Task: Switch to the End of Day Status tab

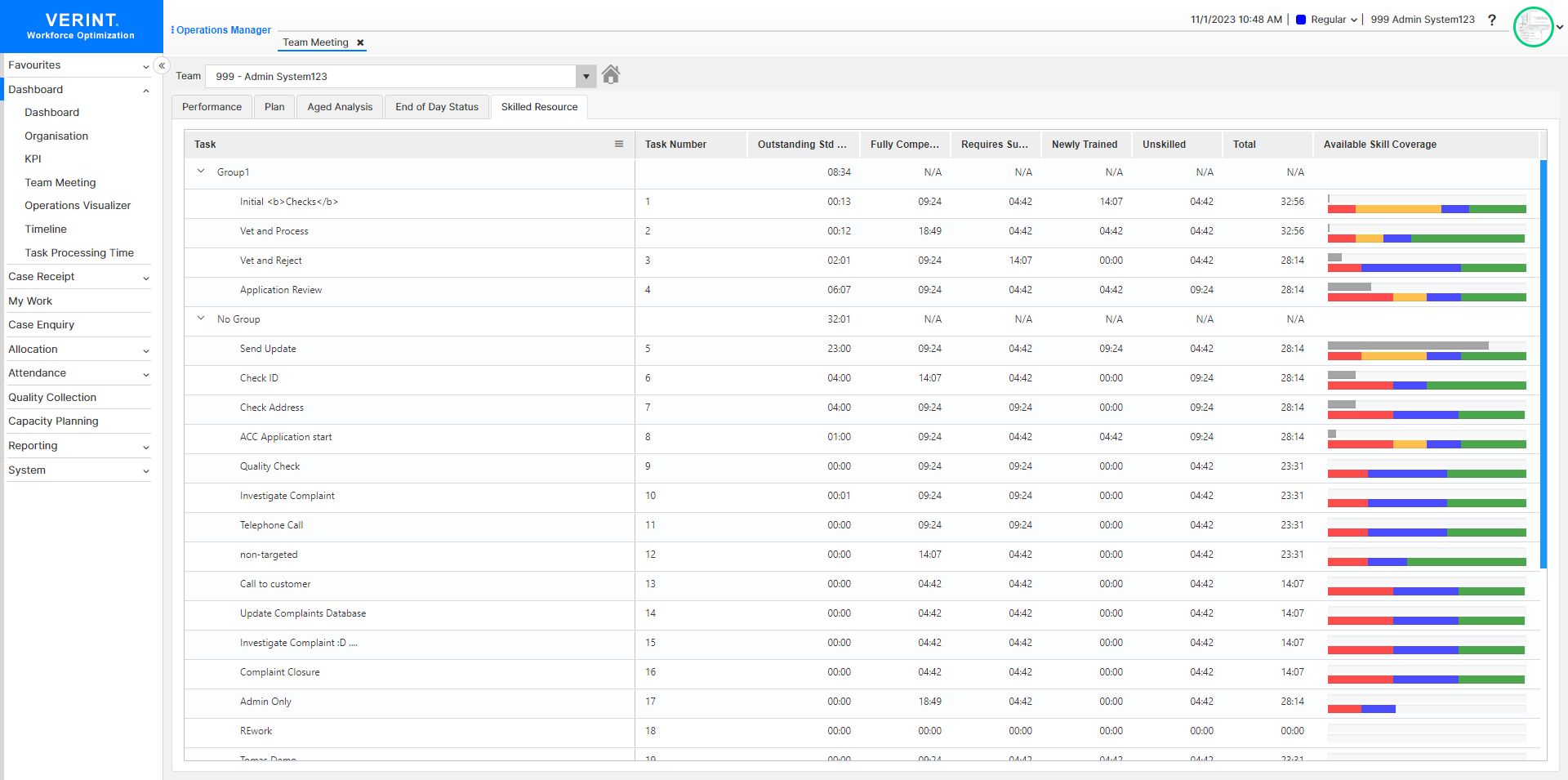Action: click(x=437, y=107)
